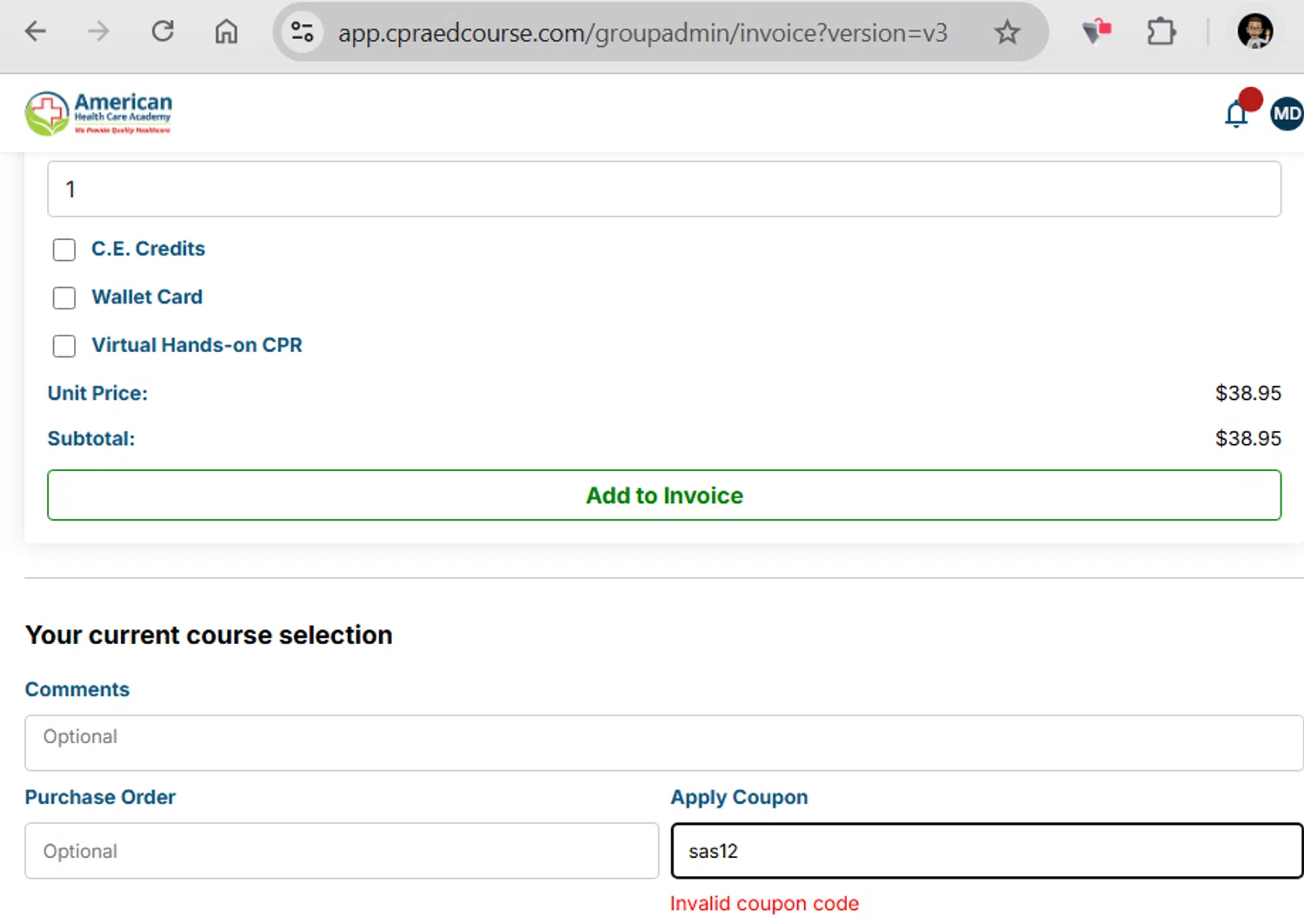The width and height of the screenshot is (1304, 924).
Task: Open the browser home page icon
Action: [x=226, y=32]
